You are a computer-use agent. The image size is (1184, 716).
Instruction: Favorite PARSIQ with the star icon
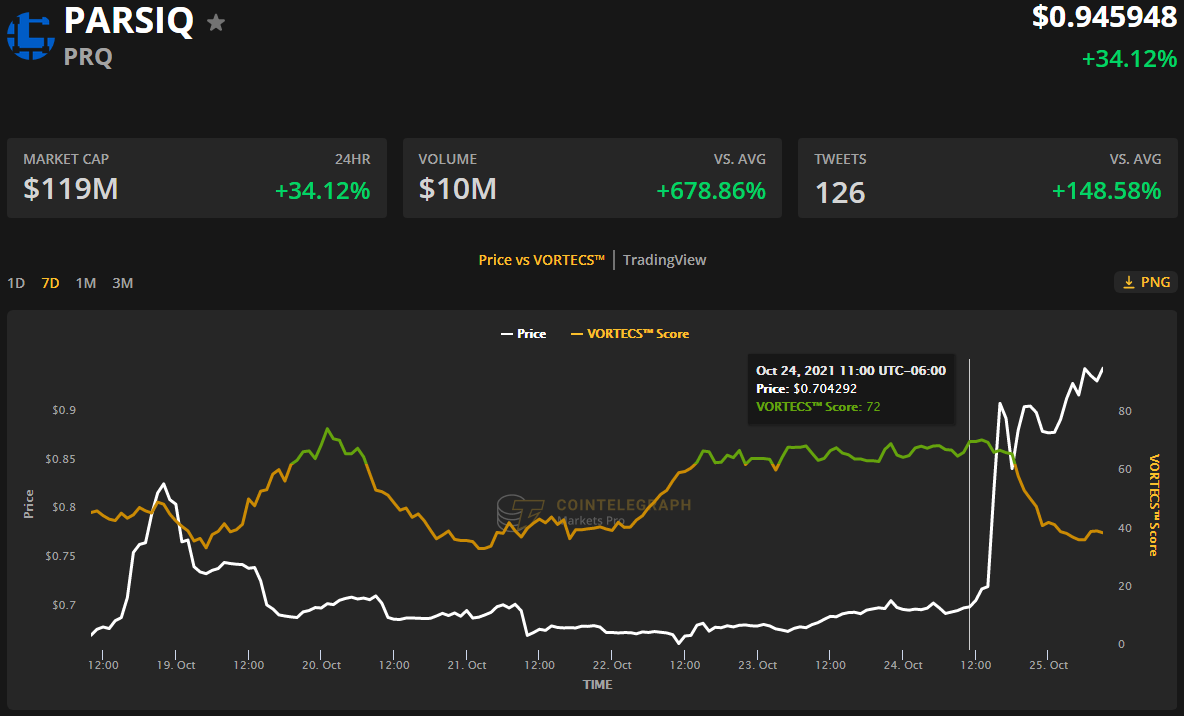pos(216,23)
